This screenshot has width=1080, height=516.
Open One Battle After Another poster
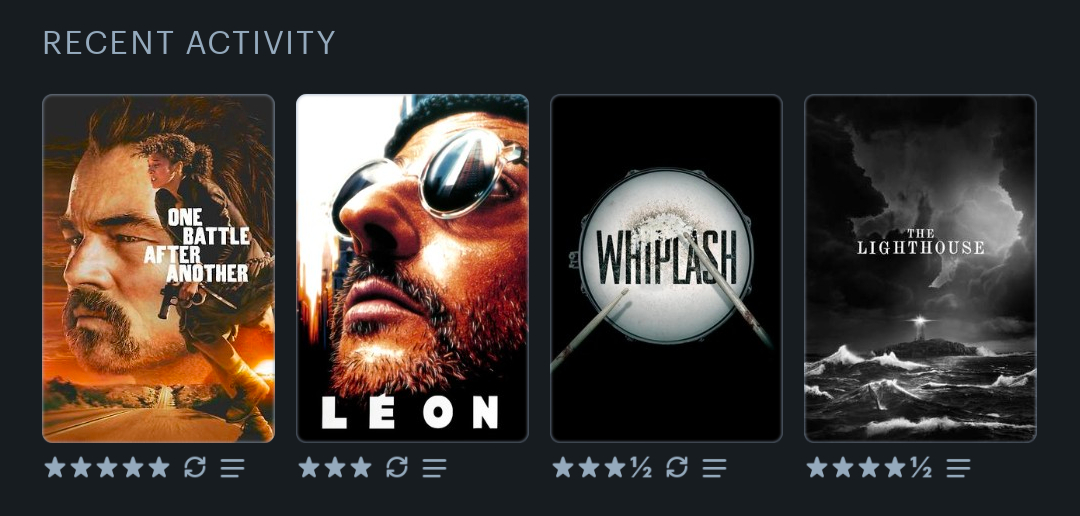[158, 268]
